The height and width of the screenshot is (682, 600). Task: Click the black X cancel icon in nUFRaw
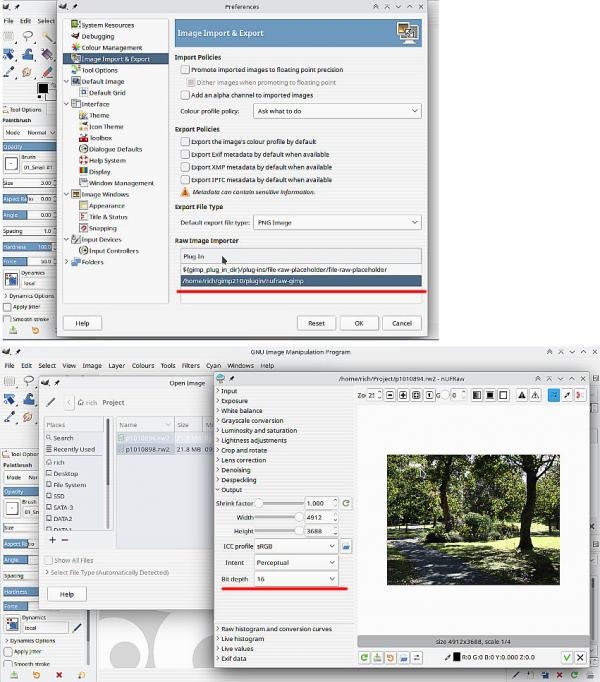580,657
